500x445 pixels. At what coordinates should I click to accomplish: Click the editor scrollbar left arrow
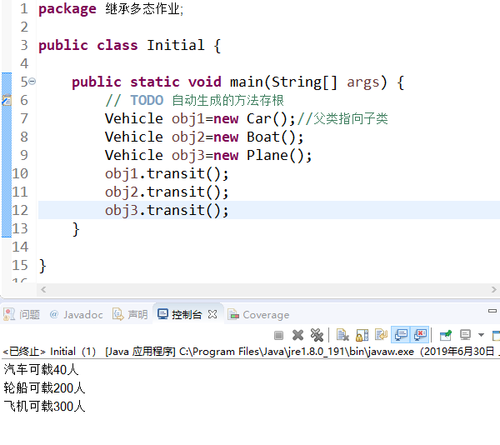pyautogui.click(x=43, y=290)
